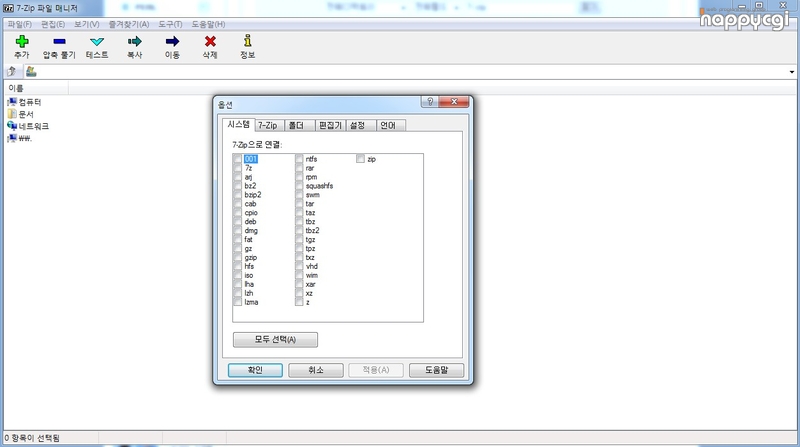The width and height of the screenshot is (800, 447).
Task: Select the tbz2 extension label
Action: 312,231
